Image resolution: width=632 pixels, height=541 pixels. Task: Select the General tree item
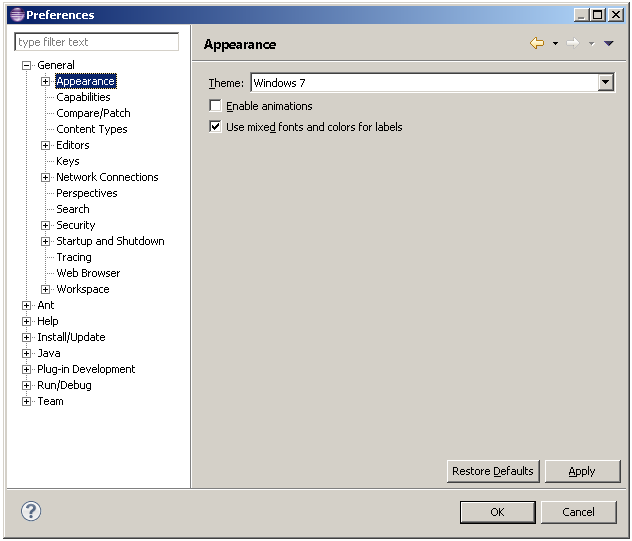click(x=56, y=65)
